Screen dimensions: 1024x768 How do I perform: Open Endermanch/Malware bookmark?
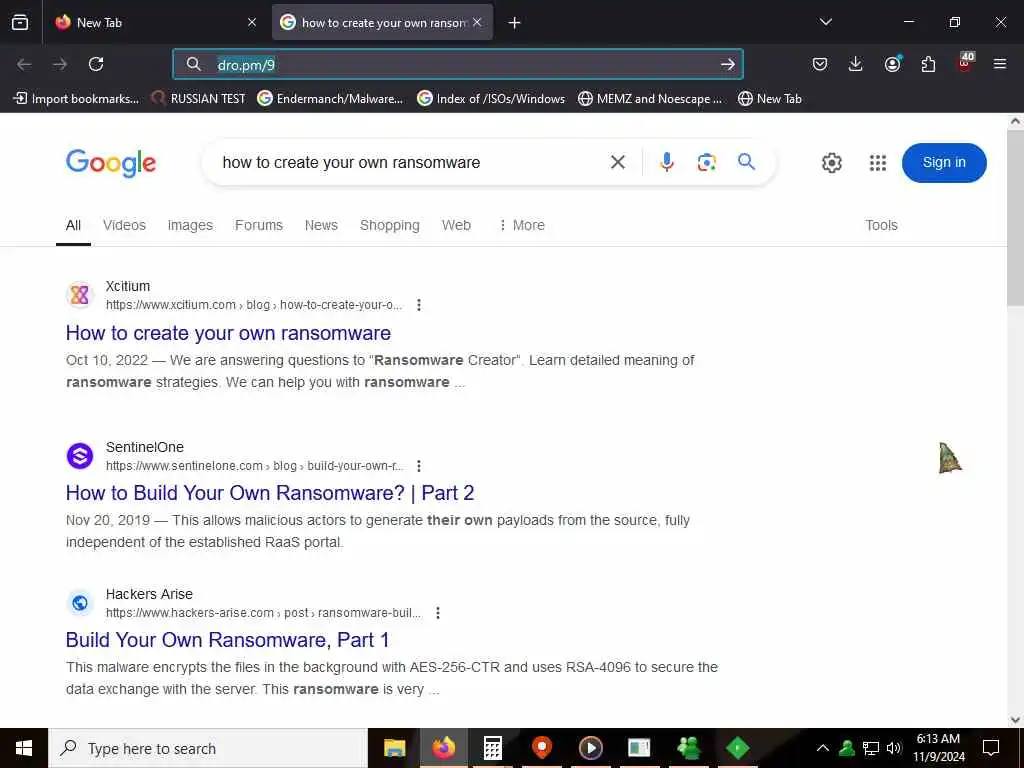tap(330, 99)
